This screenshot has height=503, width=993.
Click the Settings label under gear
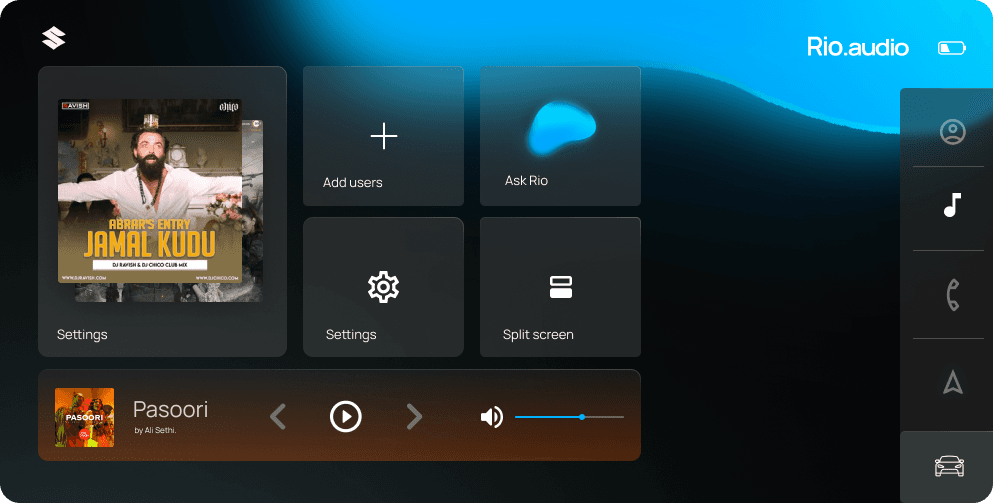351,334
